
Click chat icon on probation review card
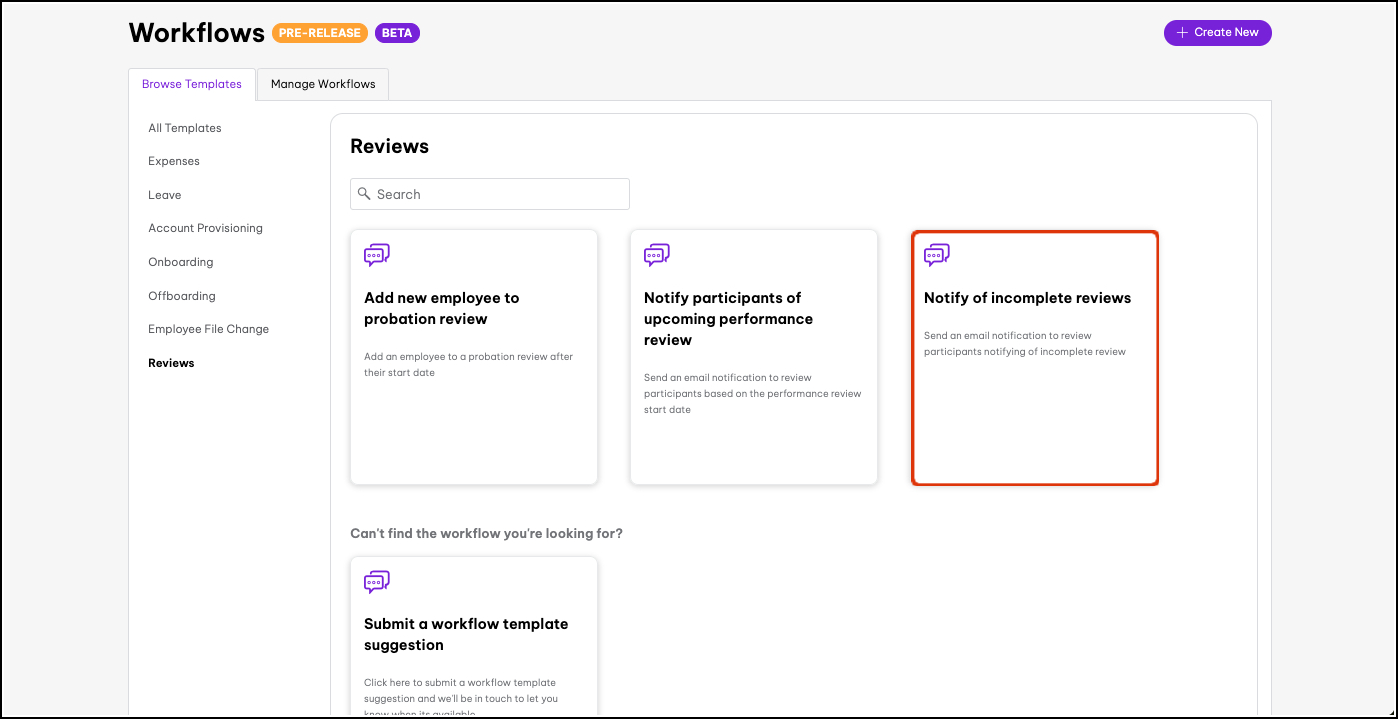tap(376, 255)
